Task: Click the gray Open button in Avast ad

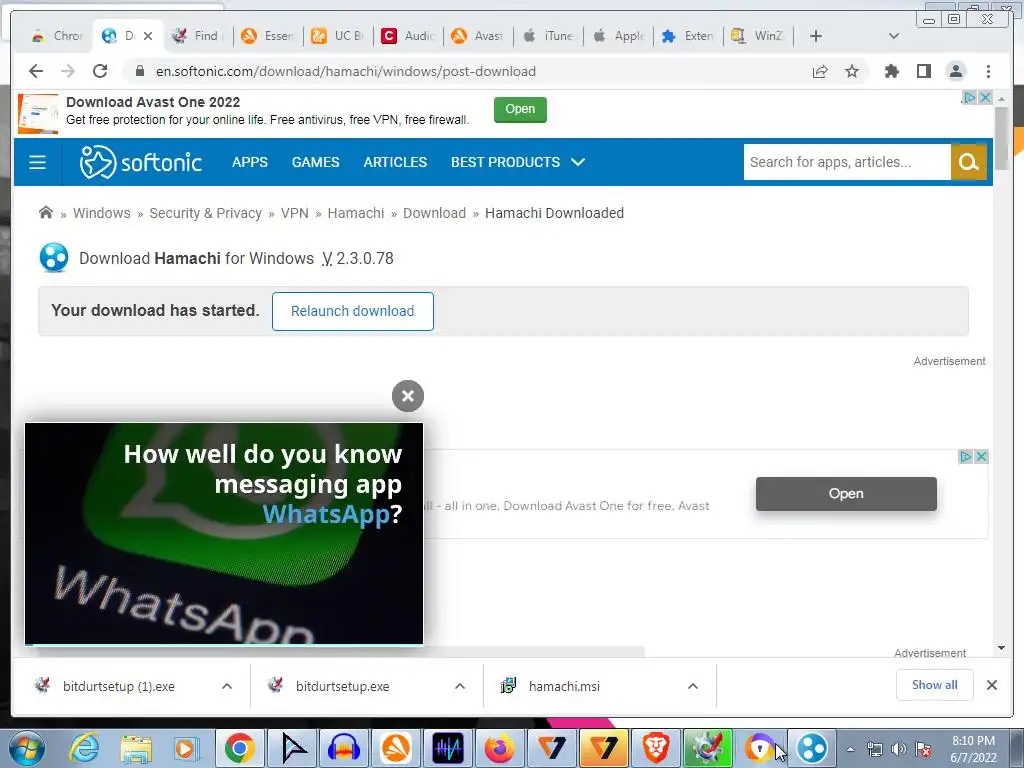Action: pos(846,494)
